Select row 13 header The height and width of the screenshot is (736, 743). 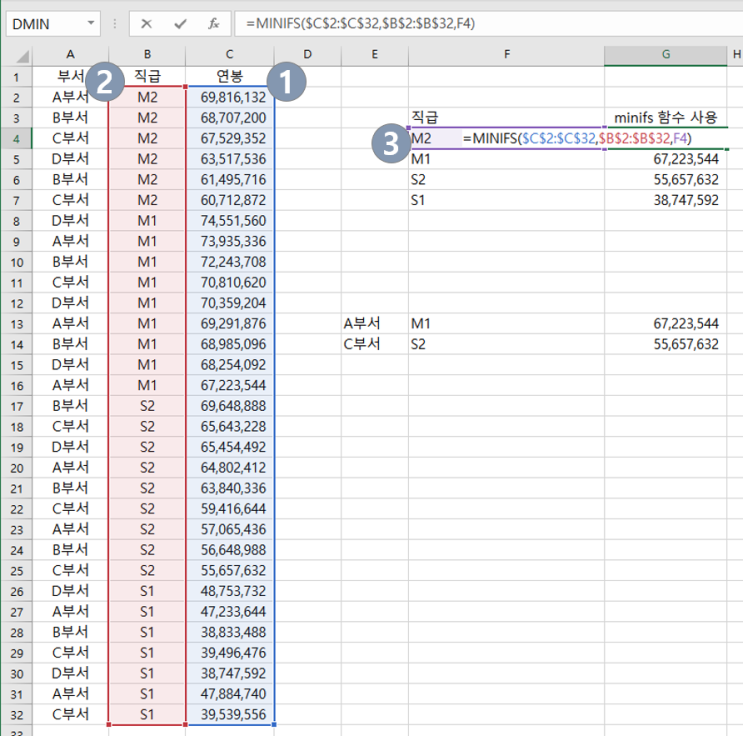coord(16,323)
